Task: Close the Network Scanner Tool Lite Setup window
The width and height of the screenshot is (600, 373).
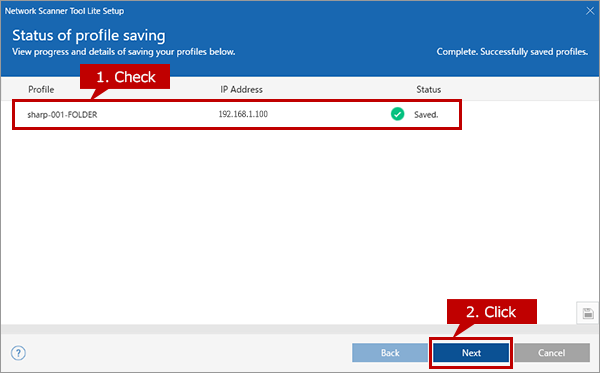Action: point(590,11)
